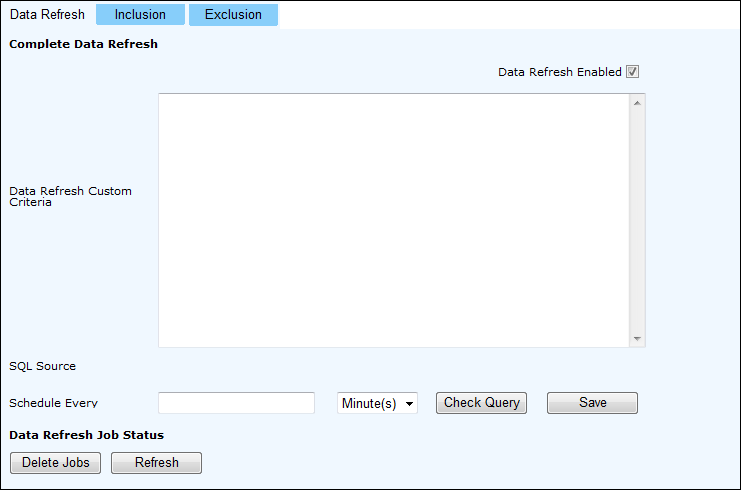Viewport: 741px width, 490px height.
Task: Click the Schedule Every label
Action: coord(53,403)
